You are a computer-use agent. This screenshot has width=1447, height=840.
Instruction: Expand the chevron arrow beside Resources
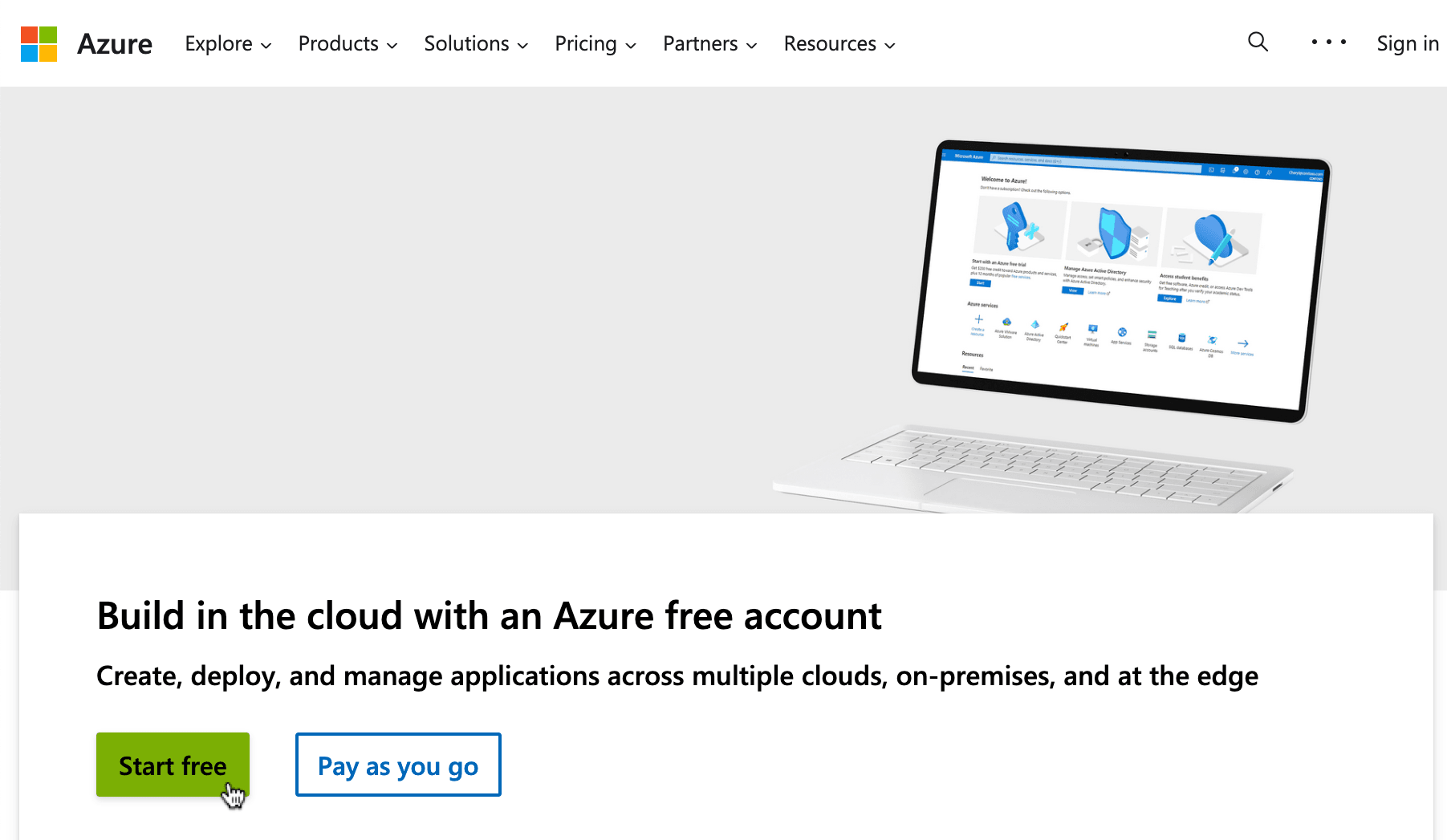click(x=890, y=46)
